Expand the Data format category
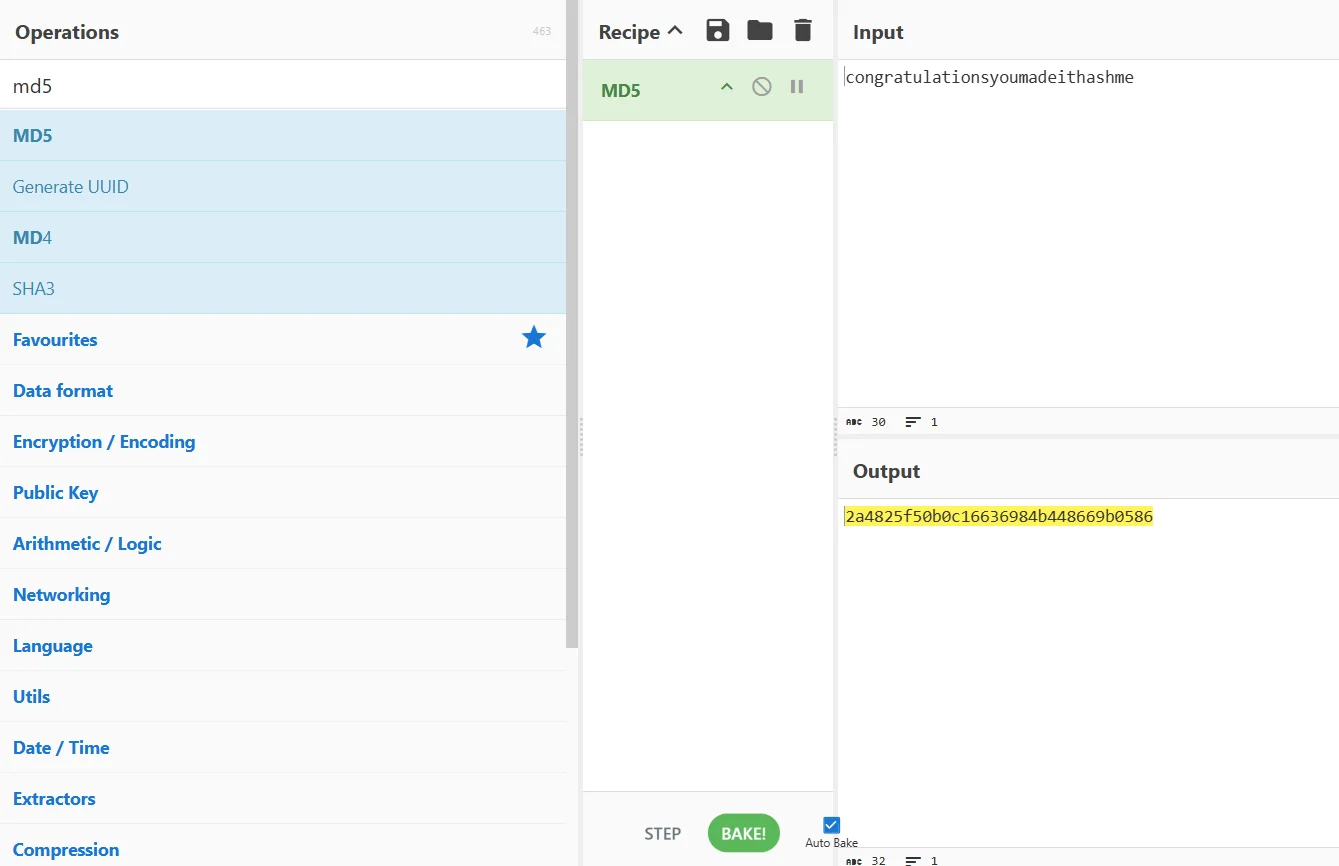This screenshot has width=1339, height=866. (x=63, y=391)
